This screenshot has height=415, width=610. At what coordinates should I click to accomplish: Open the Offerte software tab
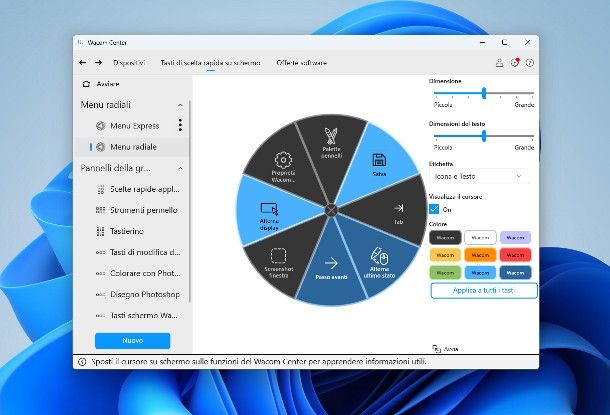pyautogui.click(x=301, y=63)
